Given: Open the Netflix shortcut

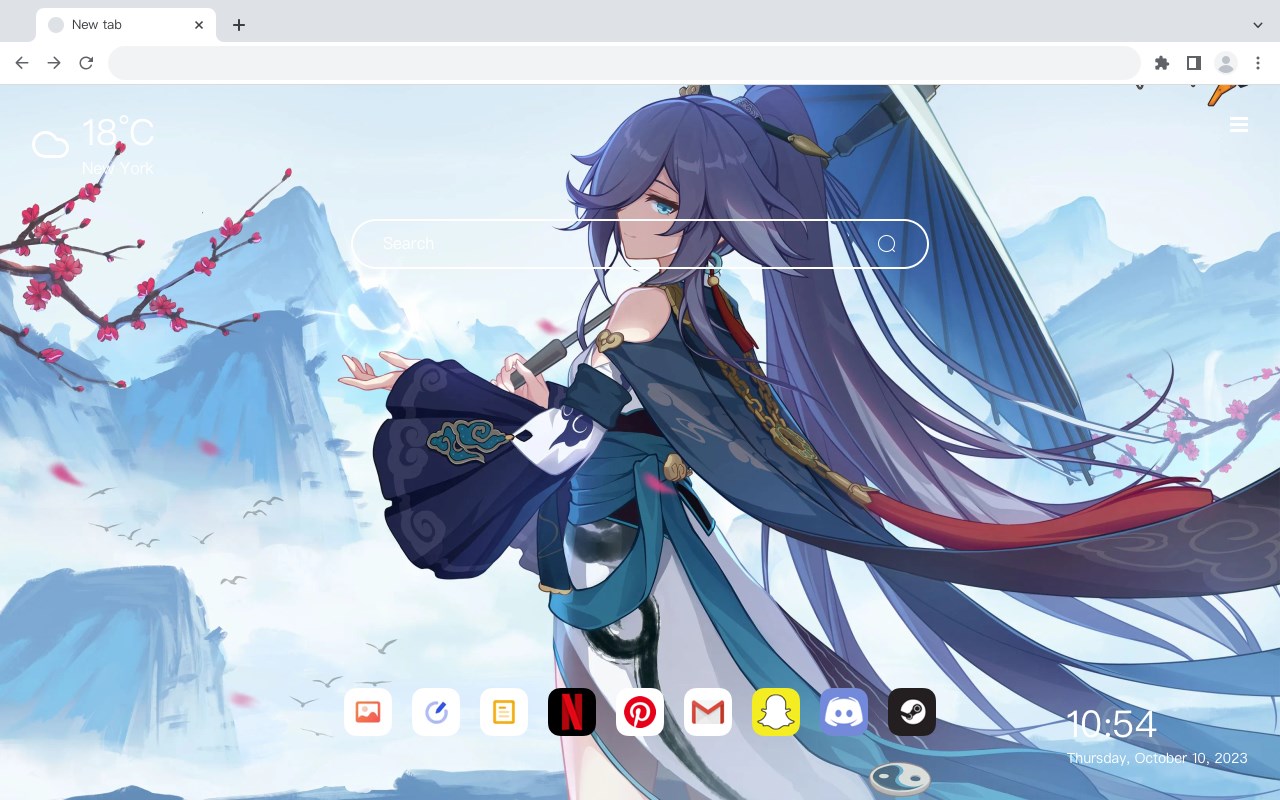Looking at the screenshot, I should 572,712.
